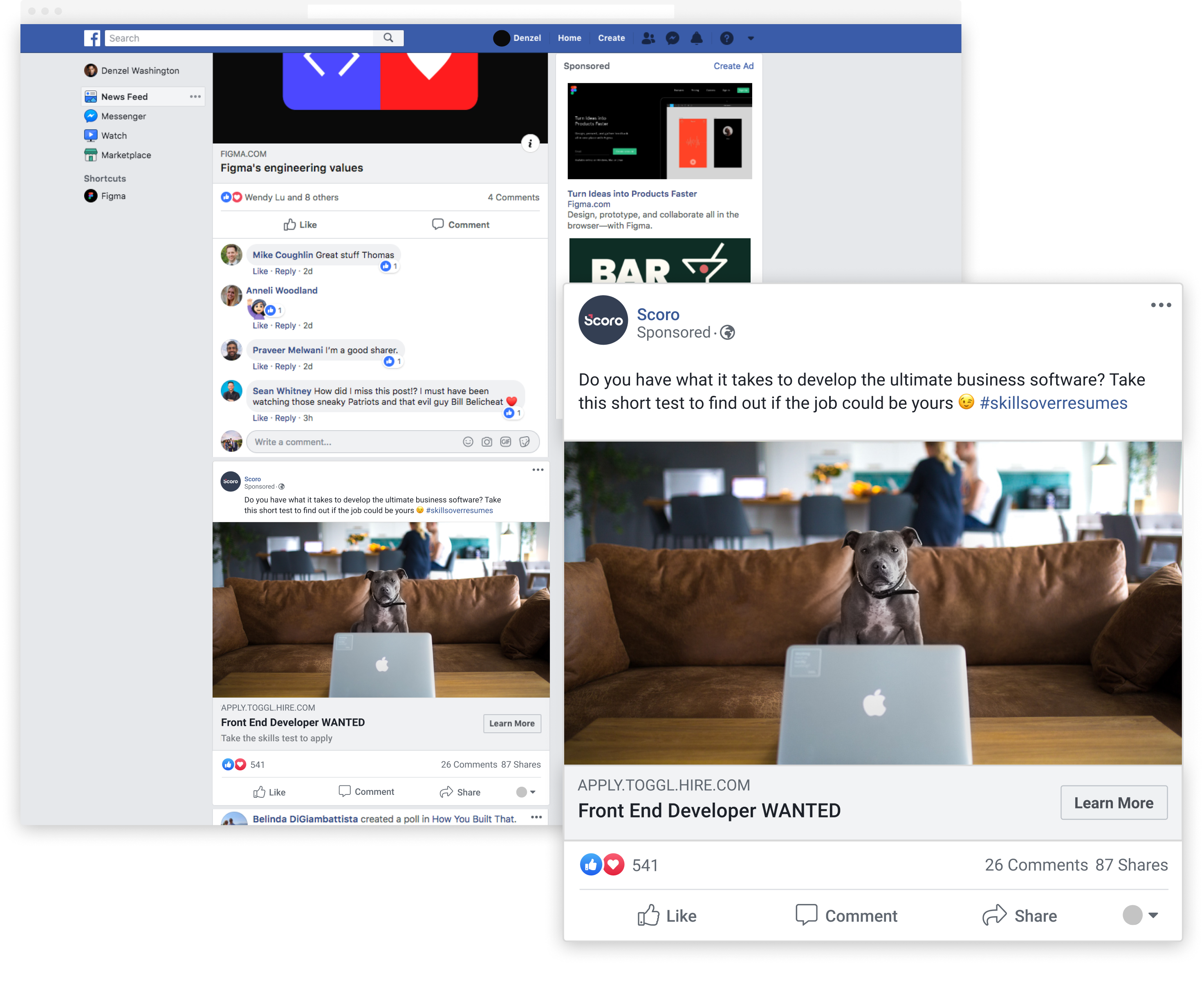
Task: Click the Messenger icon in sidebar
Action: coord(91,117)
